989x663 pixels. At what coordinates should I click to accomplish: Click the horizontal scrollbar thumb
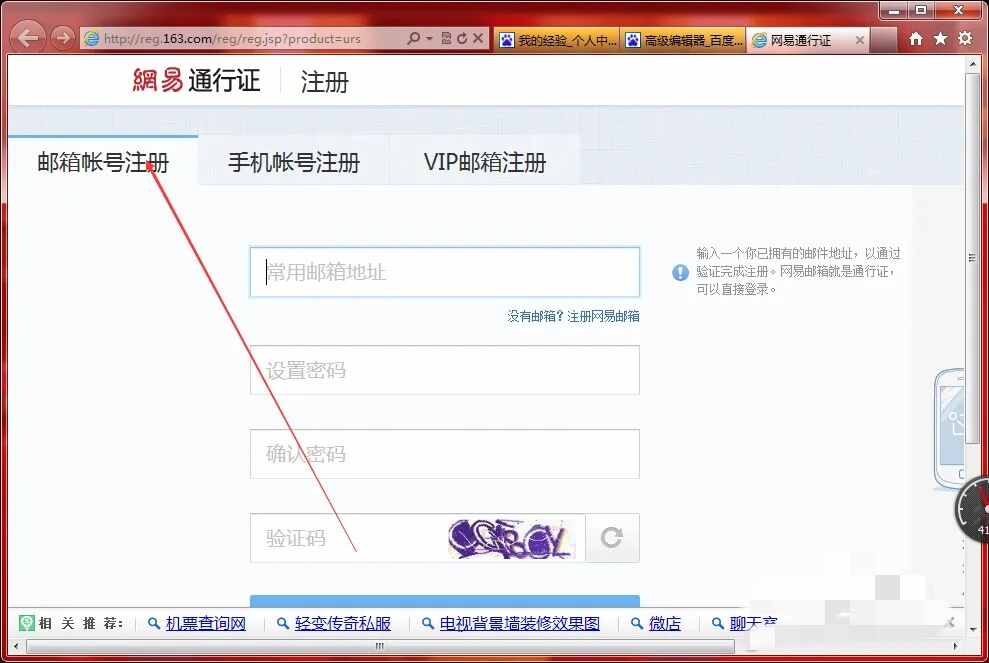pos(380,646)
